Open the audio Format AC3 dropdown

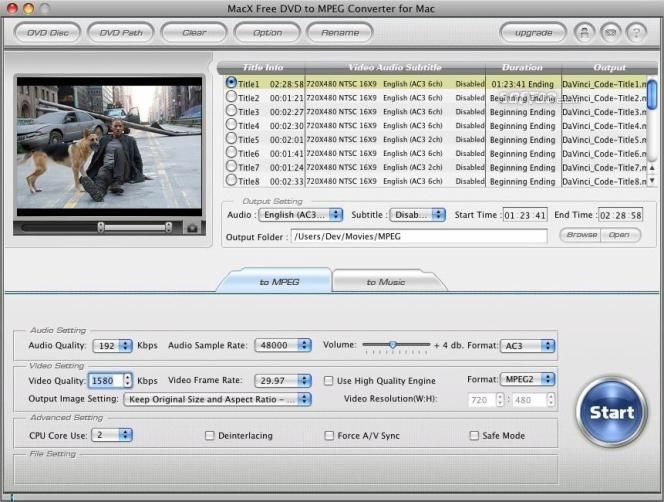[527, 346]
